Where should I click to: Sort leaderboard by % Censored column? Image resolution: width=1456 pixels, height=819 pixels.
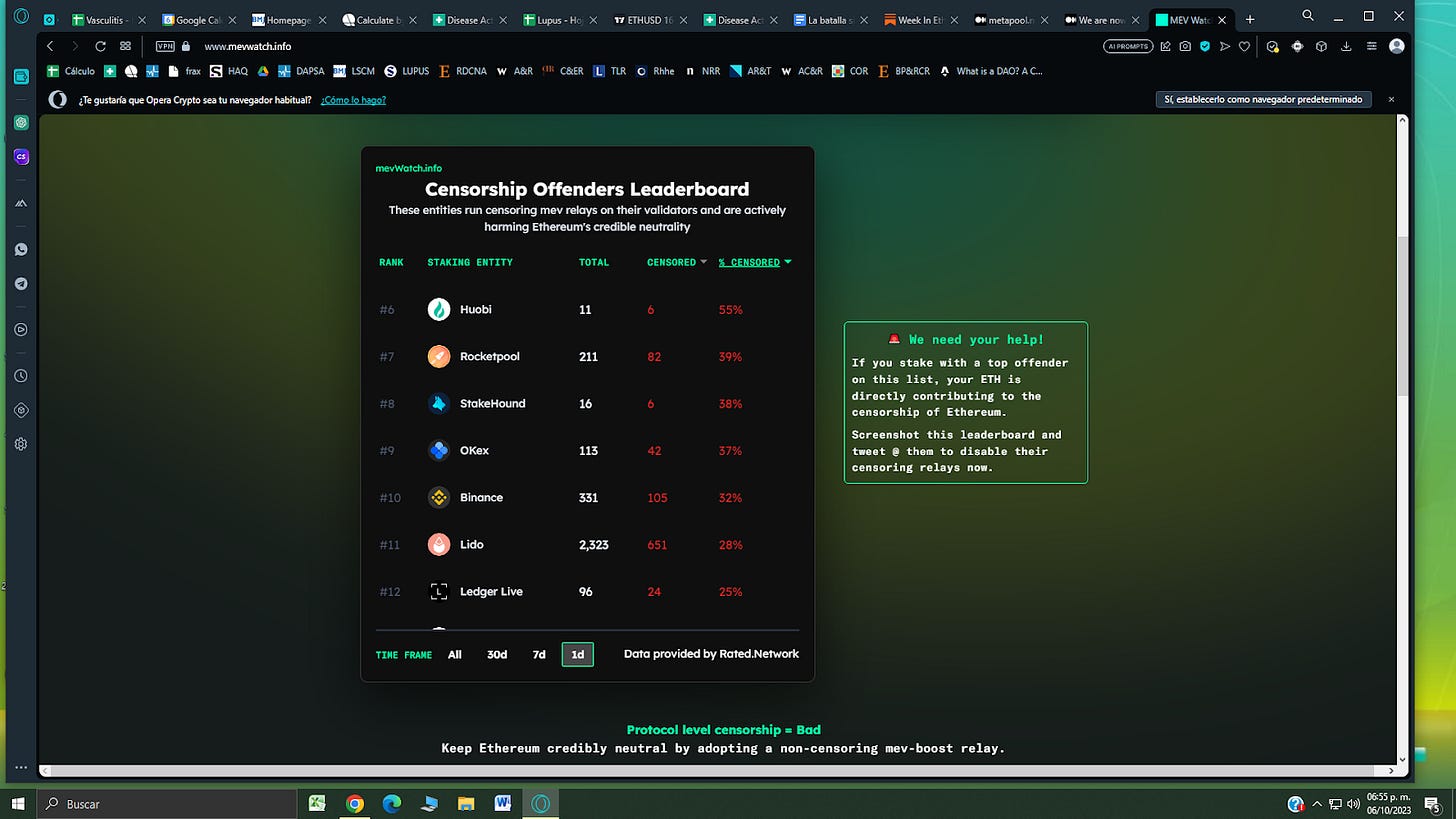tap(755, 262)
